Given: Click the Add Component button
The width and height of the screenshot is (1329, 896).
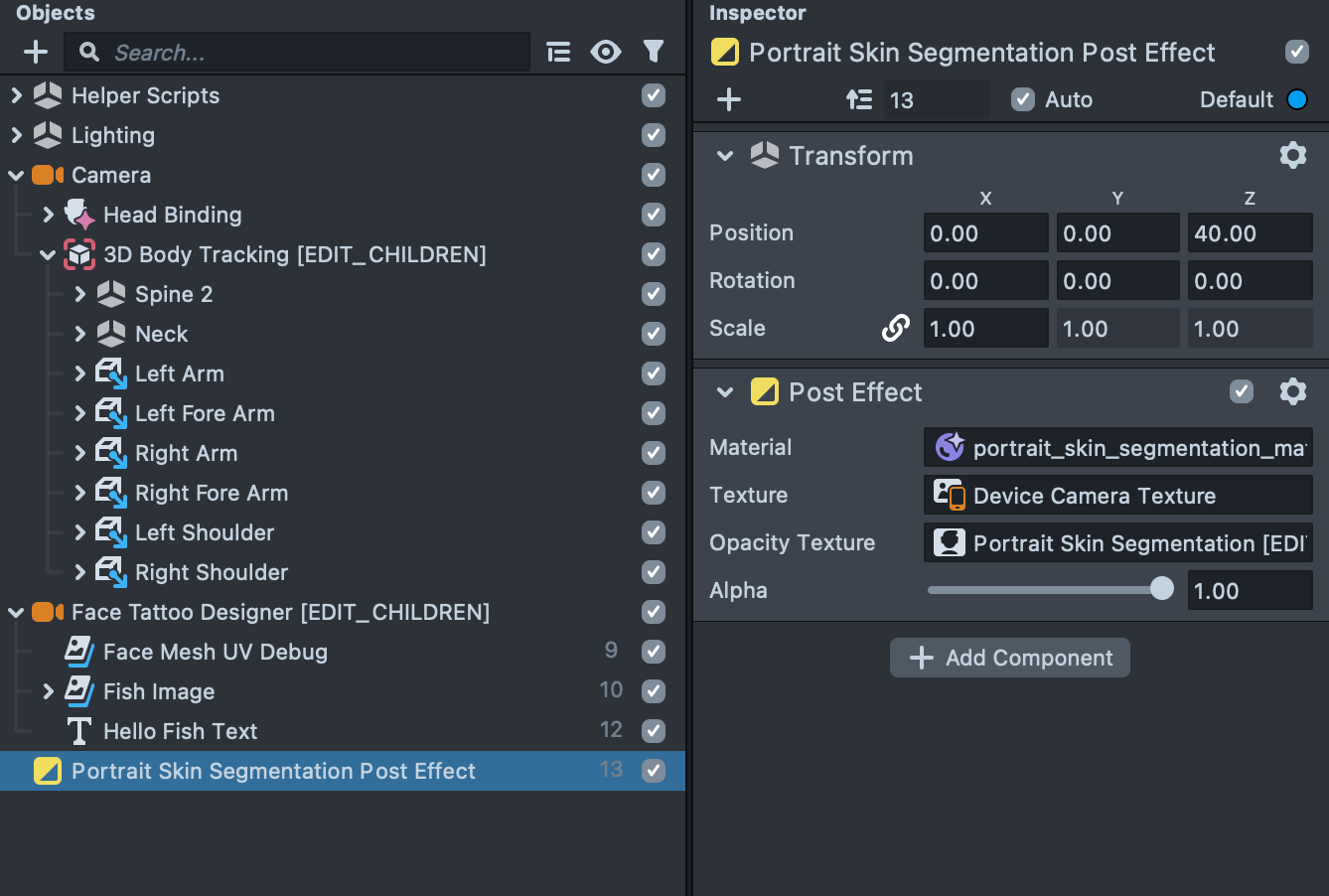Looking at the screenshot, I should click(x=1009, y=658).
